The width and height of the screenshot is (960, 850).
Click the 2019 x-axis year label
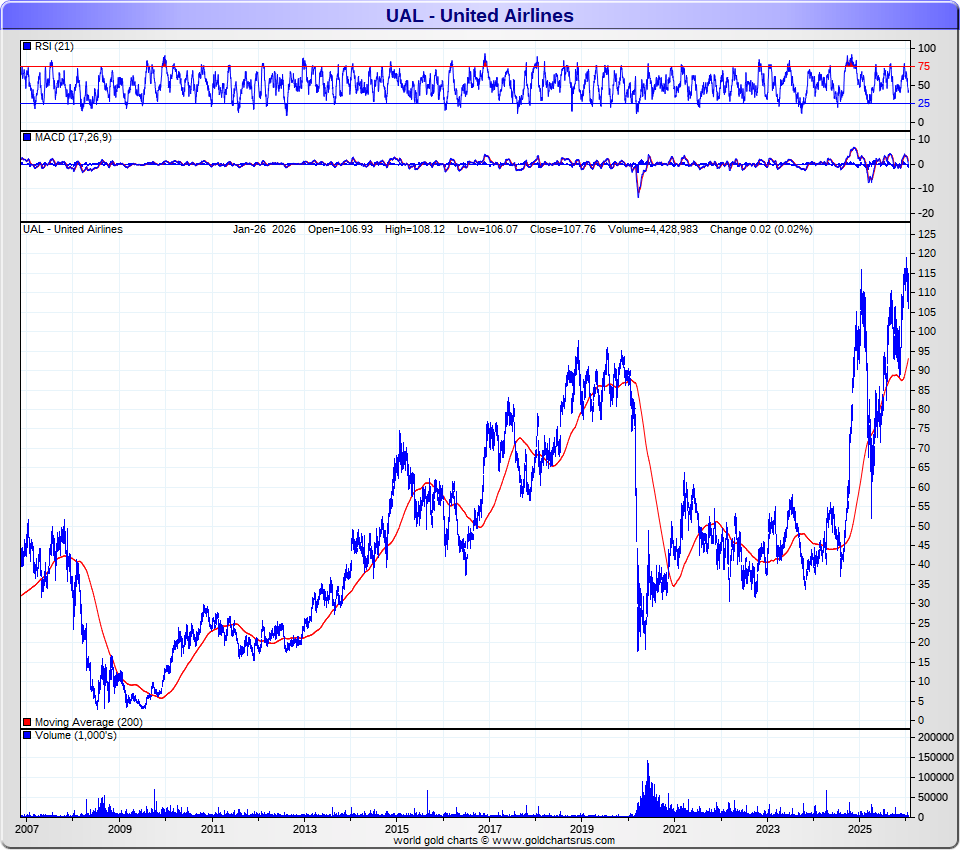582,829
